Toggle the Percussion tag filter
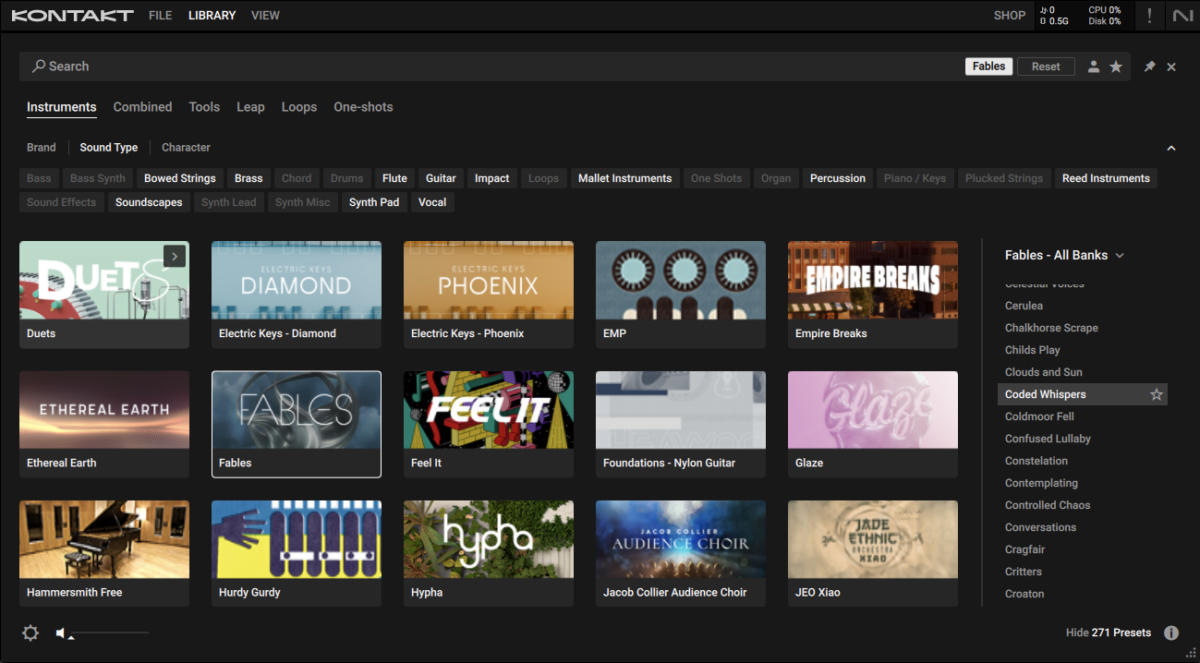This screenshot has width=1200, height=663. [838, 178]
